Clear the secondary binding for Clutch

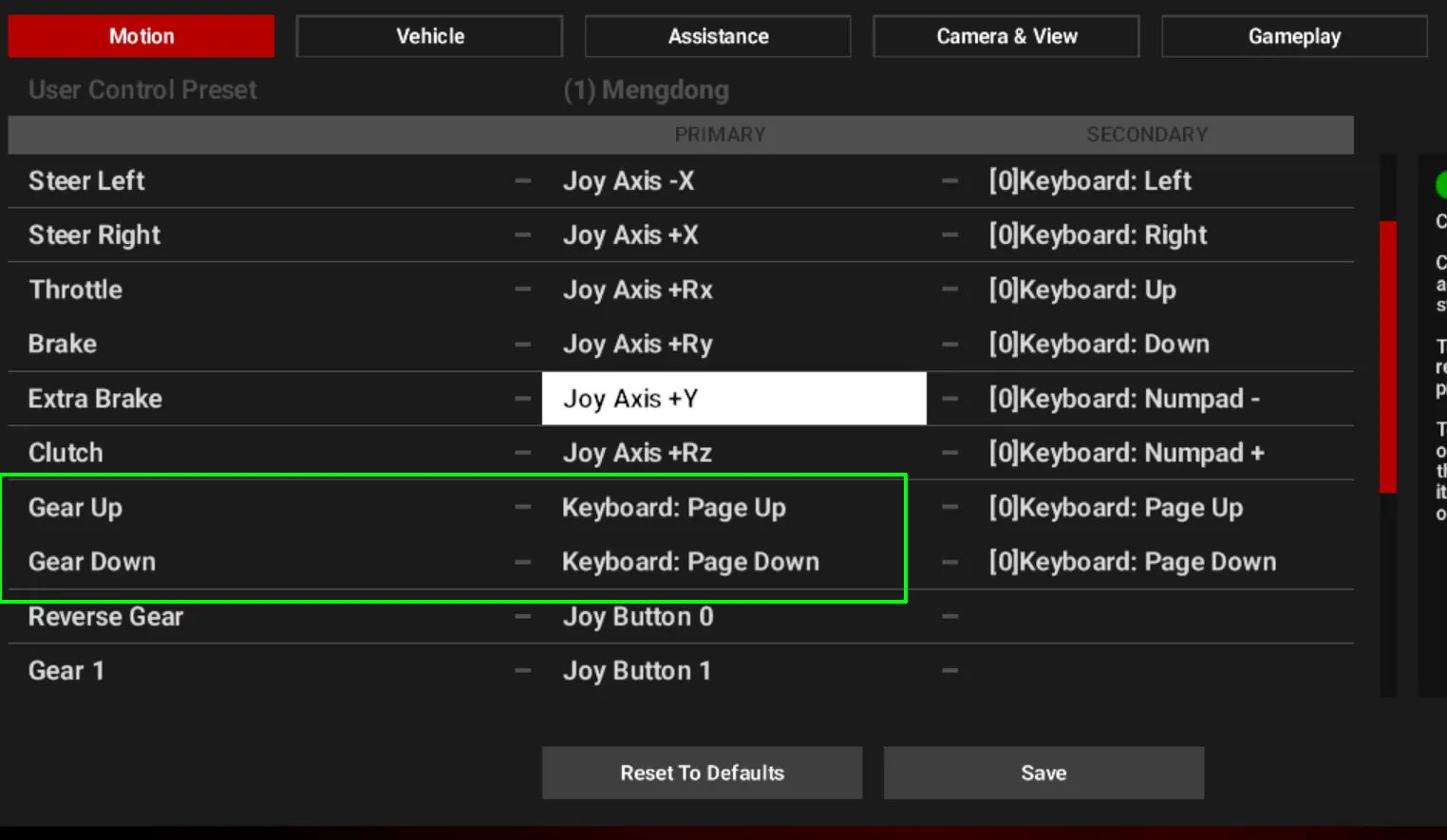tap(949, 453)
